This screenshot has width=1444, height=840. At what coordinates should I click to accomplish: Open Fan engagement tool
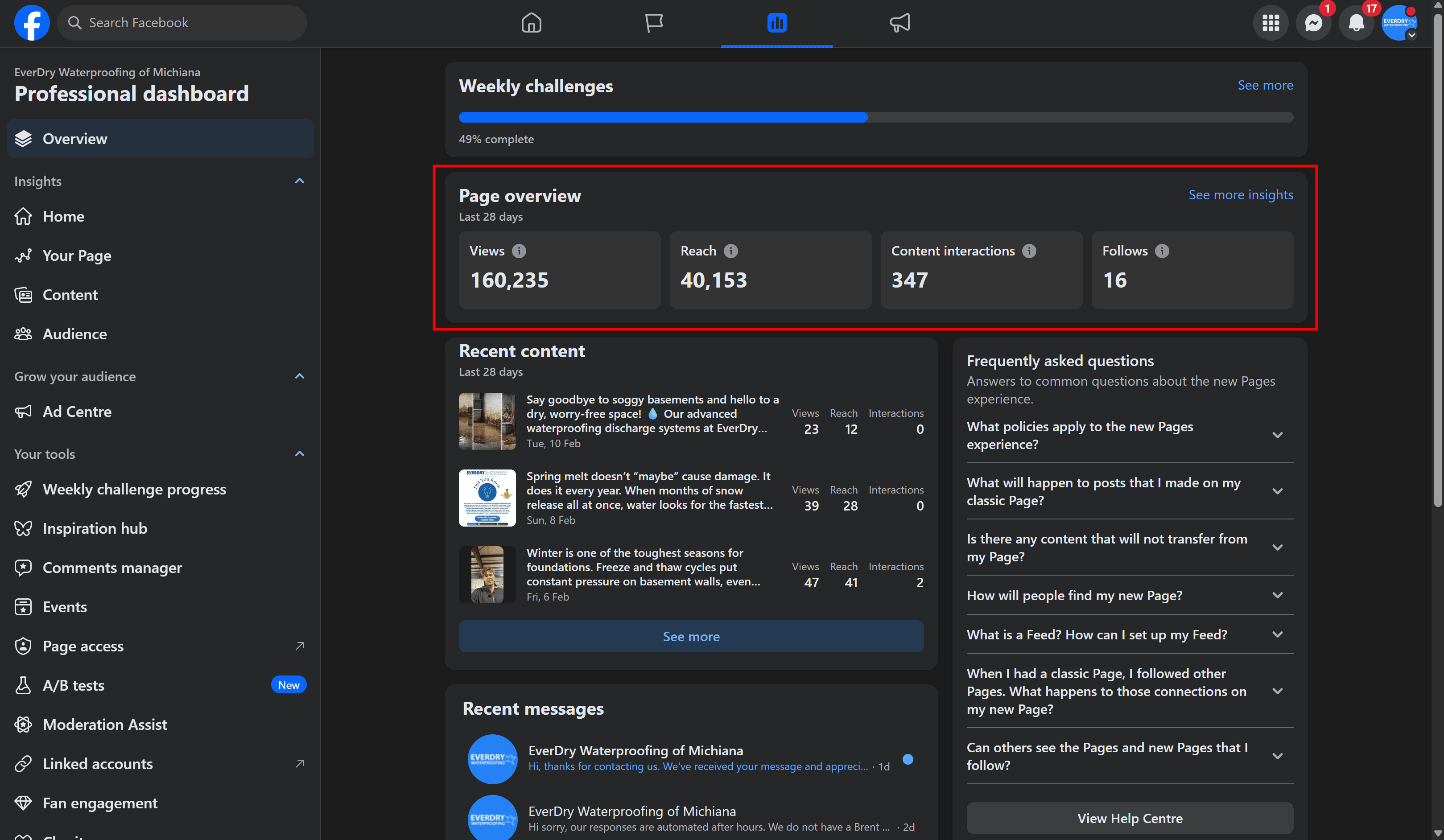[x=161, y=803]
